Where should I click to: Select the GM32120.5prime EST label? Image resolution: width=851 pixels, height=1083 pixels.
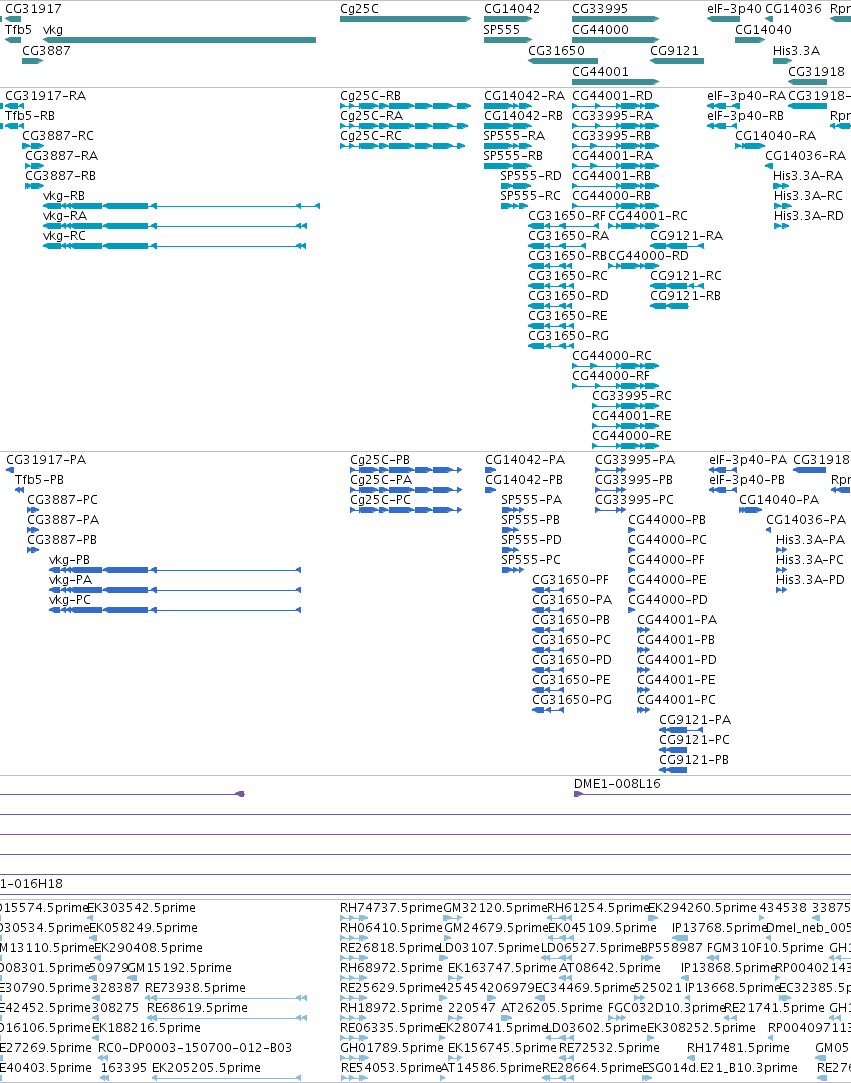(x=495, y=908)
